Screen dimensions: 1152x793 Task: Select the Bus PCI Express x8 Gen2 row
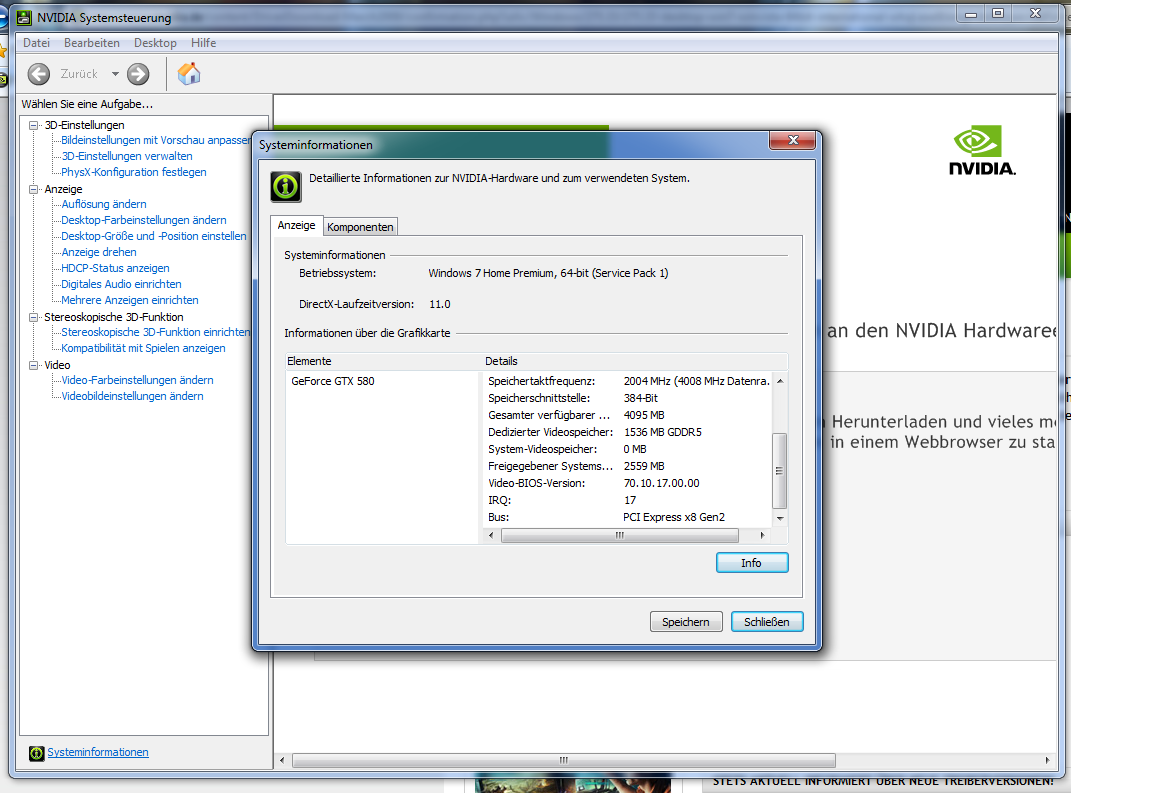pyautogui.click(x=629, y=517)
